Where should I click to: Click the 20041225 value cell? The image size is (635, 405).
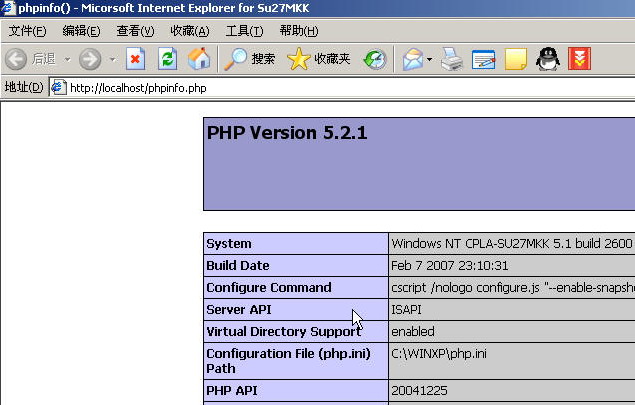pyautogui.click(x=512, y=390)
